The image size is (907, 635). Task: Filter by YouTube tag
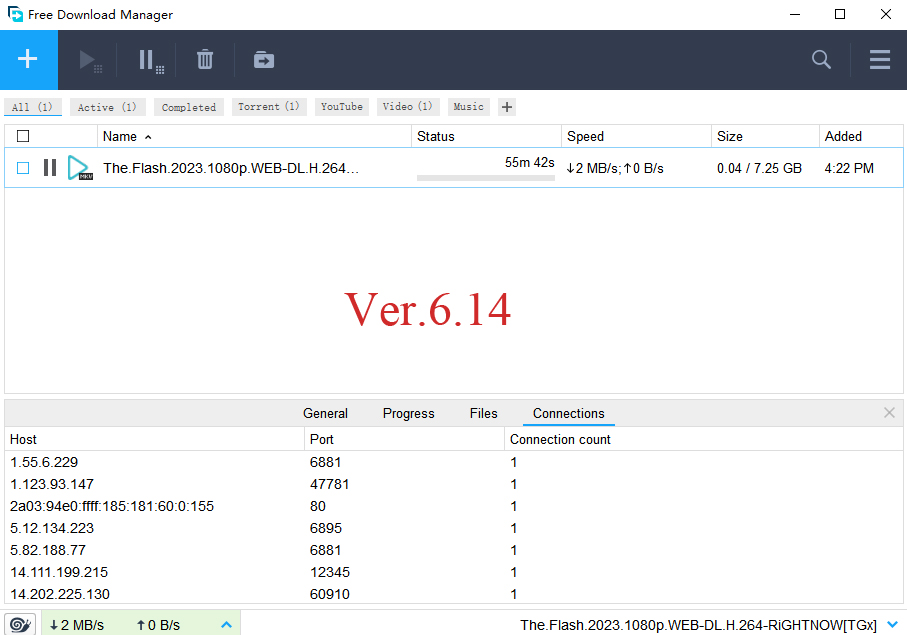coord(342,107)
